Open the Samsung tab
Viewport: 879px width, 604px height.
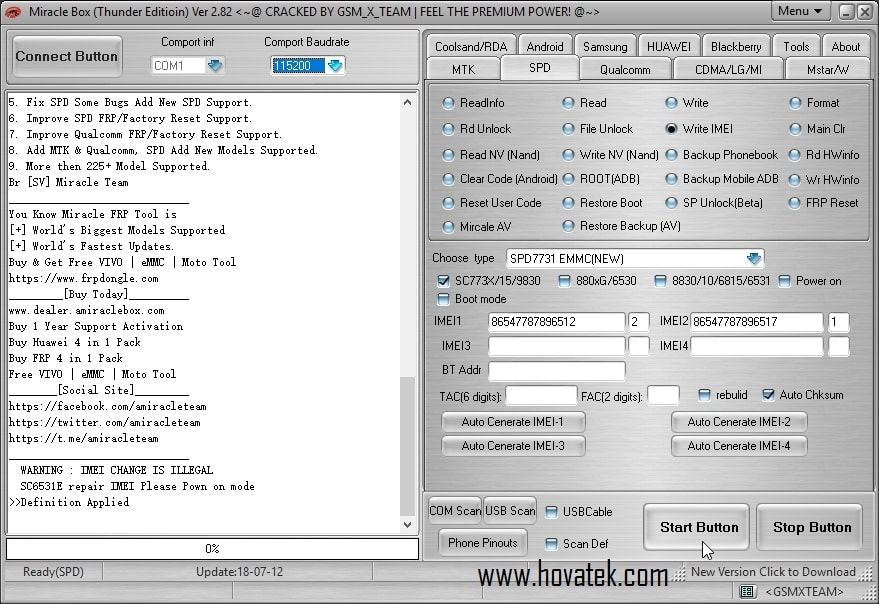605,47
